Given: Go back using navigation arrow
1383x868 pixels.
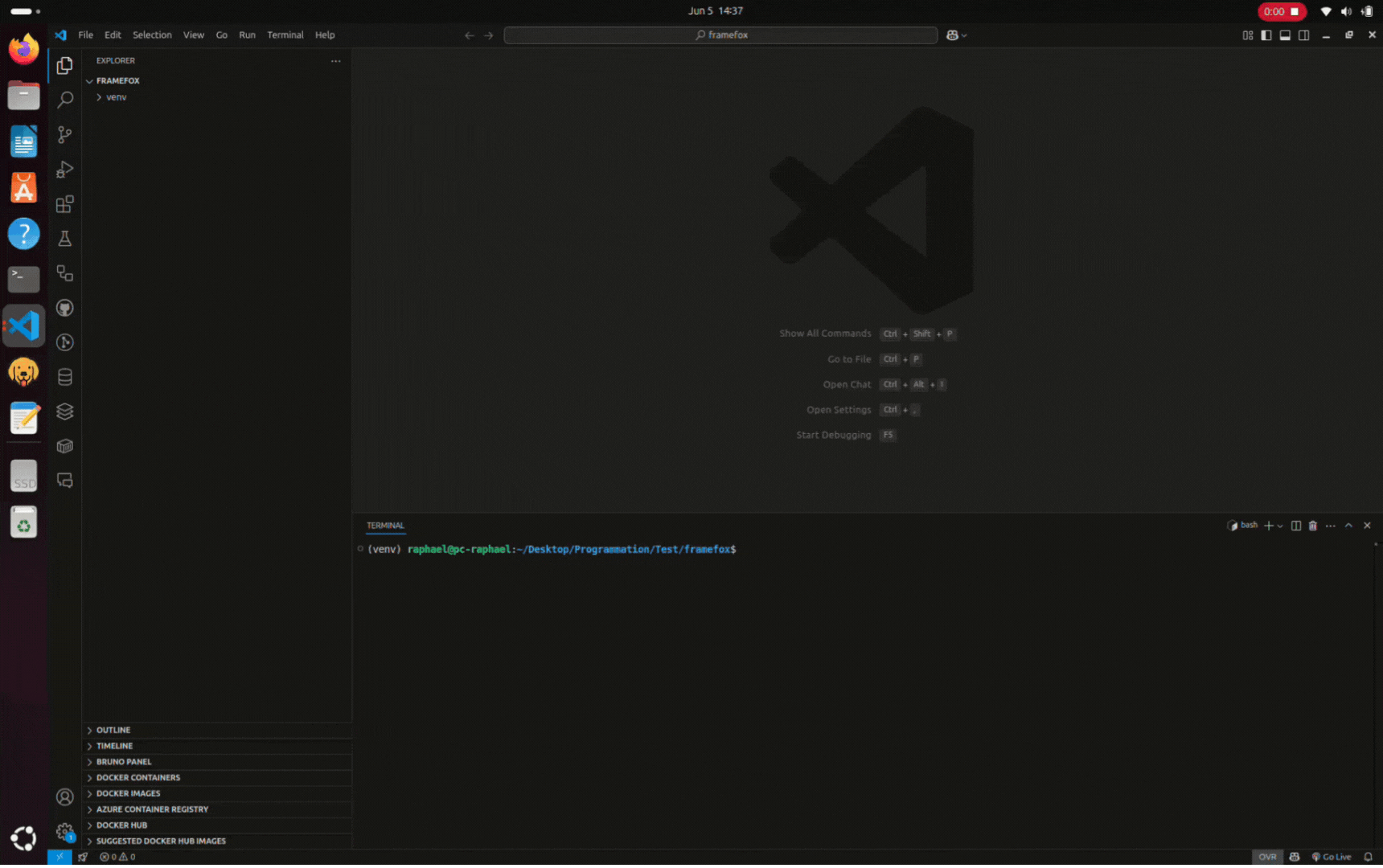Looking at the screenshot, I should tap(470, 35).
